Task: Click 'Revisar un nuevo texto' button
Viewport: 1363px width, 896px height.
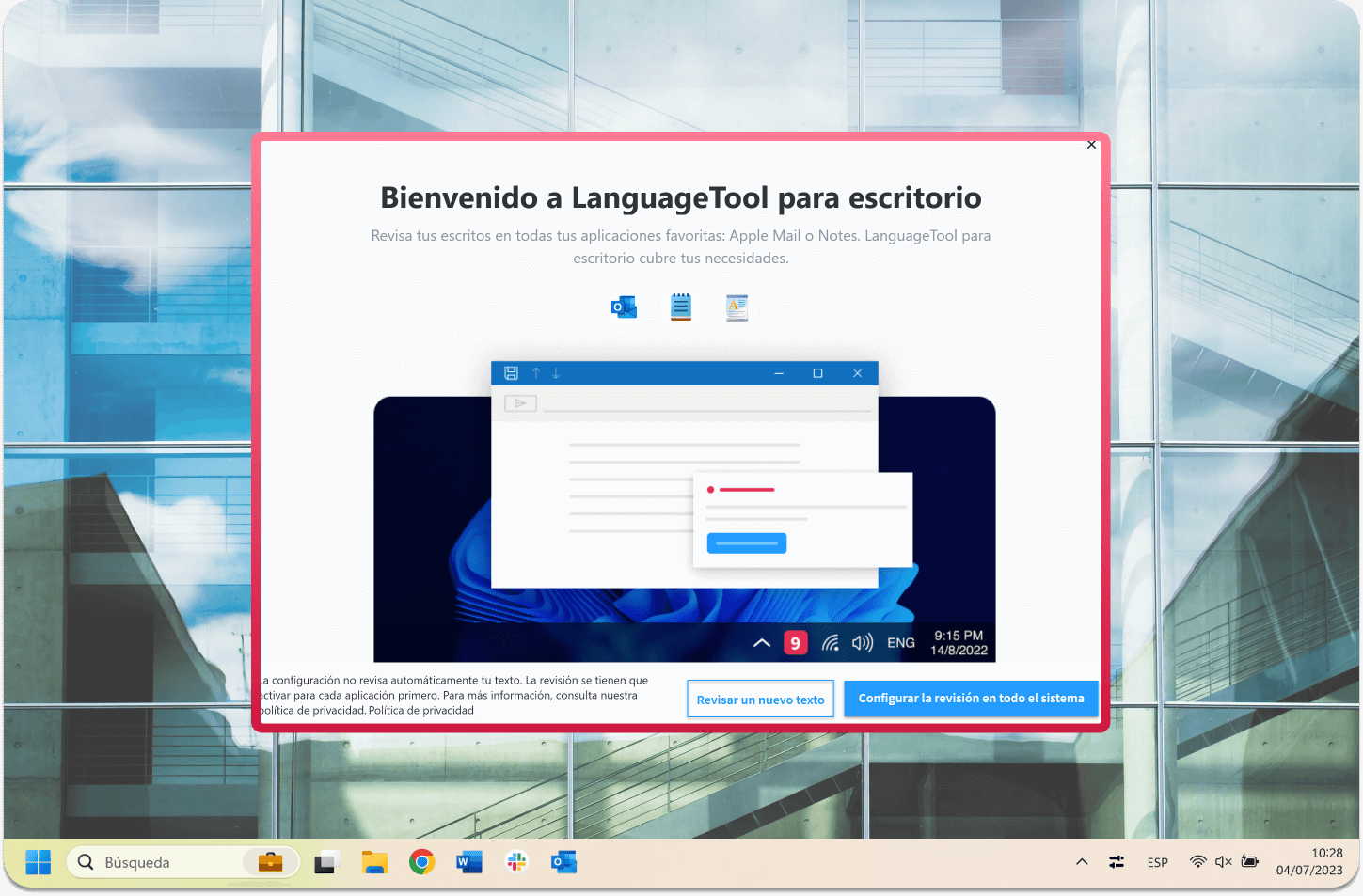Action: (760, 700)
